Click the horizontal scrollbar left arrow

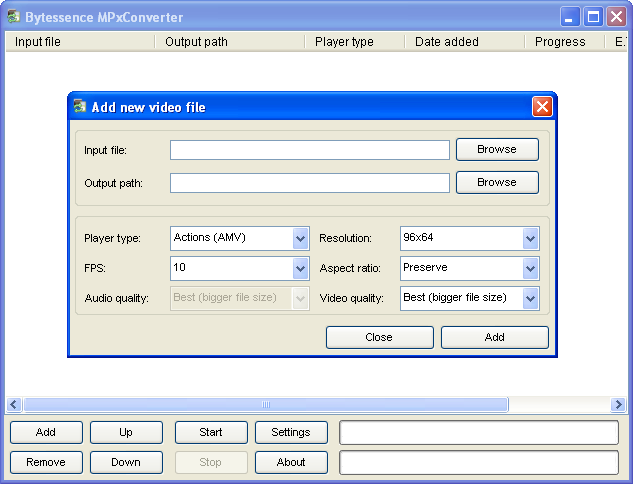pyautogui.click(x=14, y=404)
